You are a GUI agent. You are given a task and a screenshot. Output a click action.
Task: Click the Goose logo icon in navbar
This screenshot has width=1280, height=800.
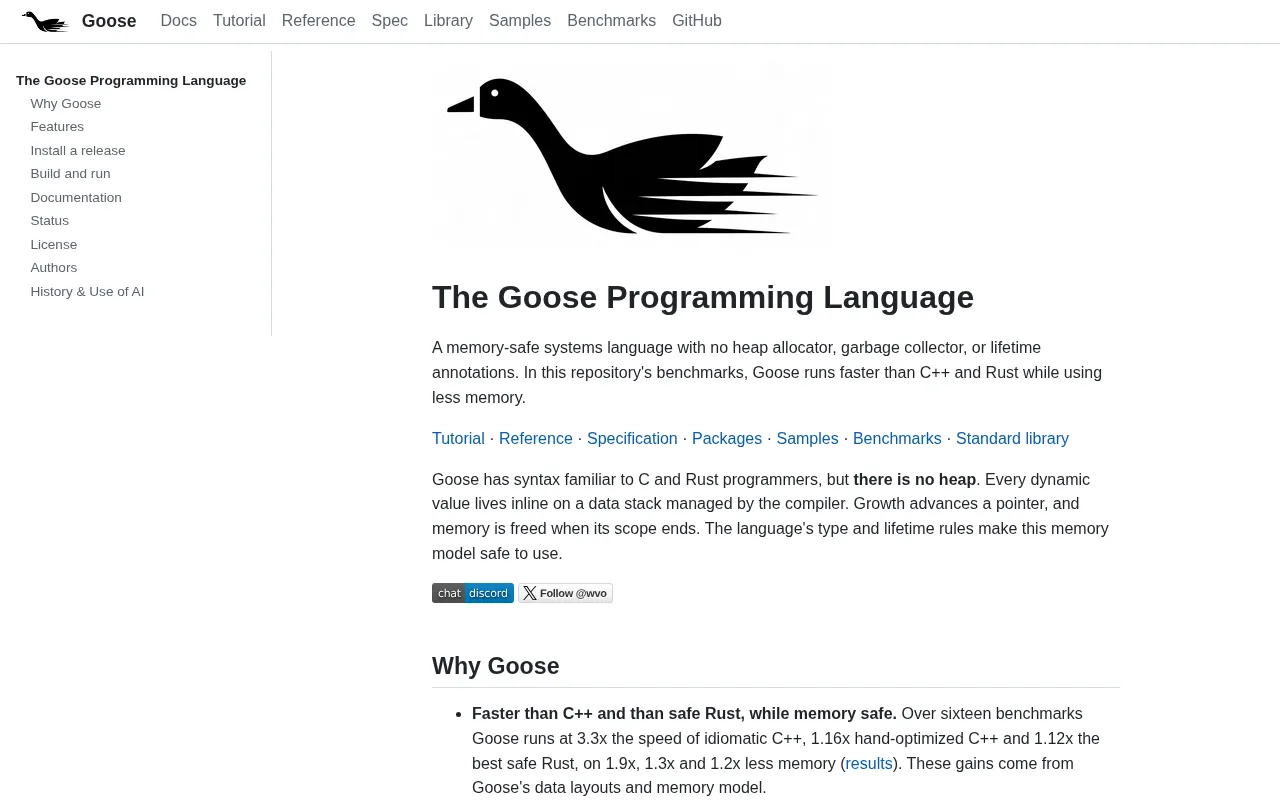pyautogui.click(x=46, y=21)
